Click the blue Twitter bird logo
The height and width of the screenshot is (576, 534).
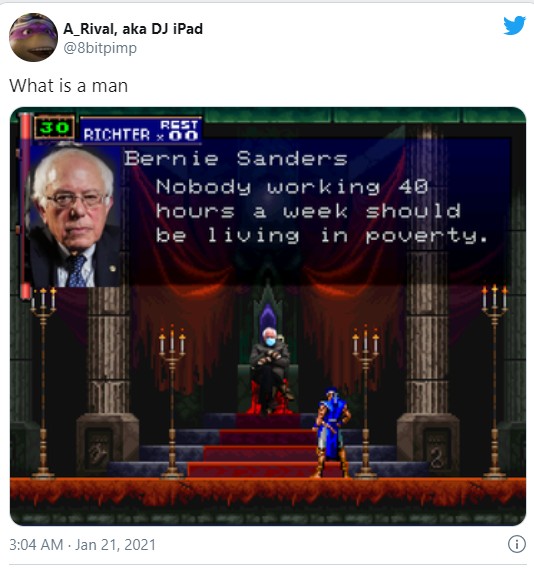click(x=514, y=25)
